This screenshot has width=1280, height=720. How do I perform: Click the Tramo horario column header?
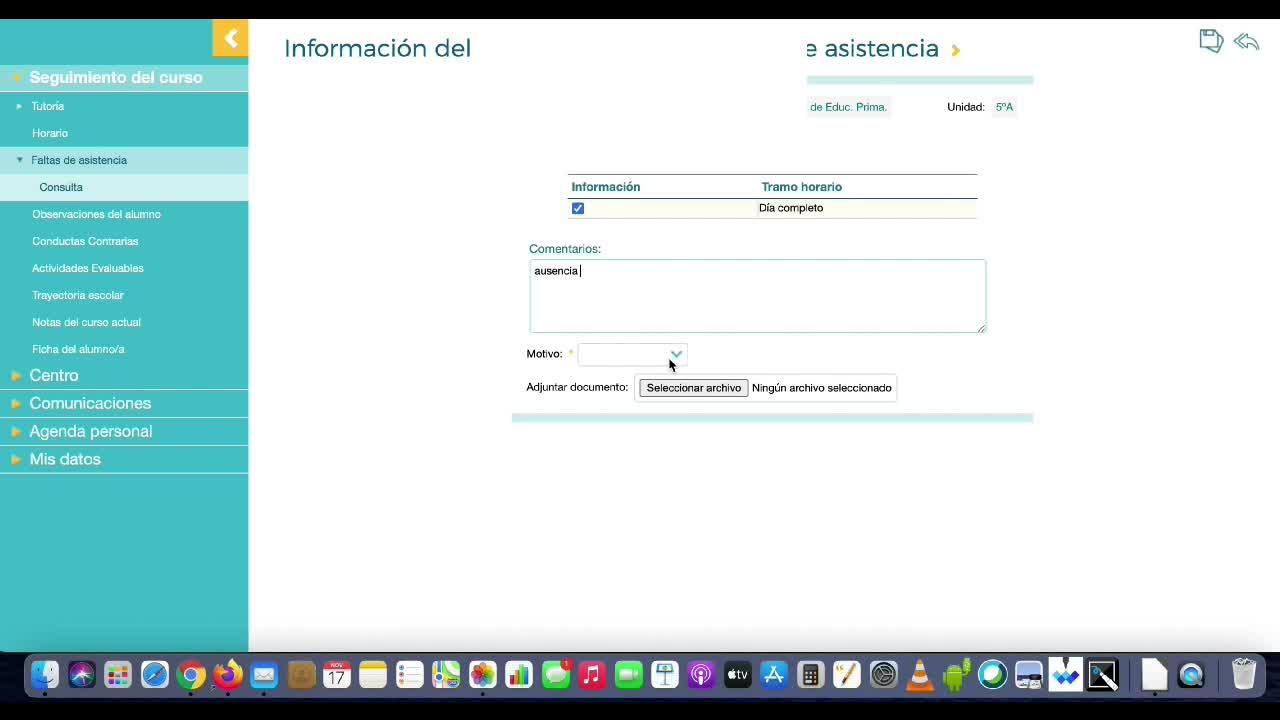tap(801, 187)
